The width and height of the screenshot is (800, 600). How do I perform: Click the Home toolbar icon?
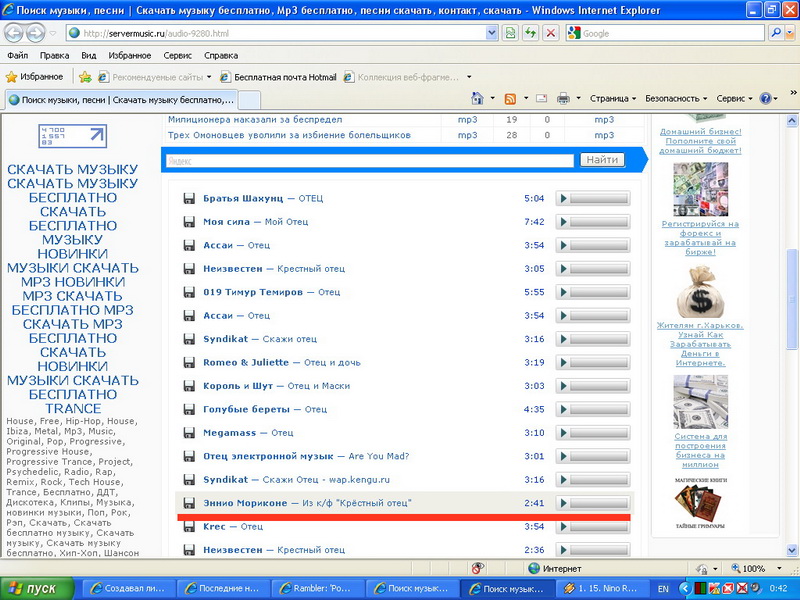477,99
